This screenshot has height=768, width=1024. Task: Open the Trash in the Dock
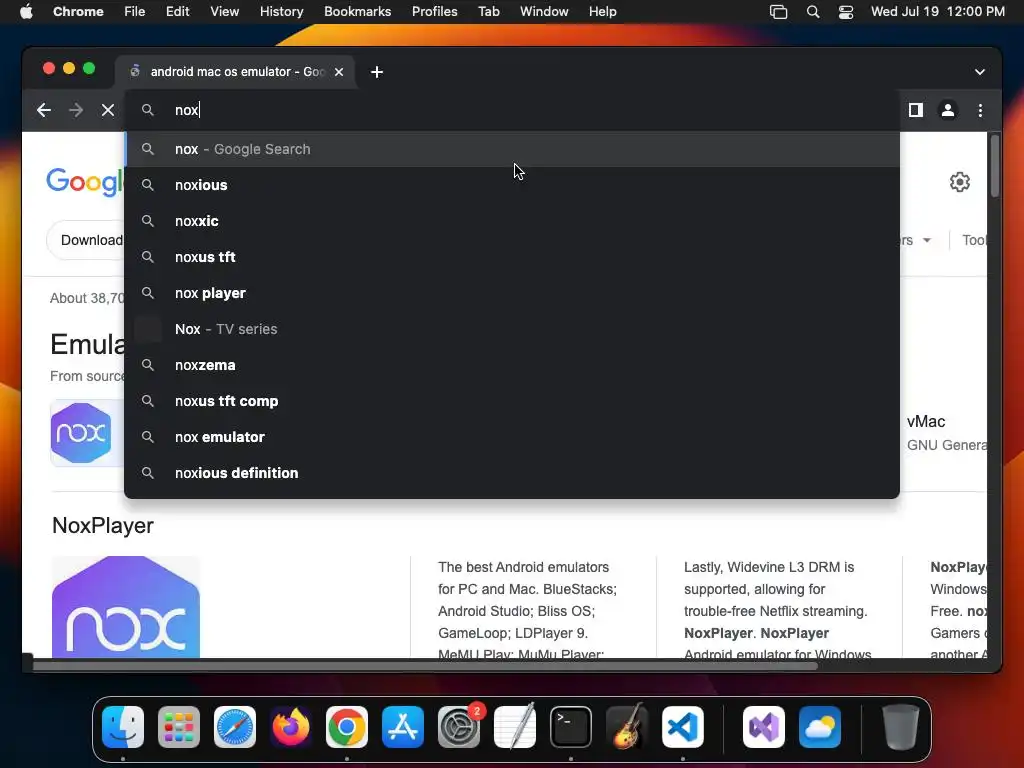[901, 727]
